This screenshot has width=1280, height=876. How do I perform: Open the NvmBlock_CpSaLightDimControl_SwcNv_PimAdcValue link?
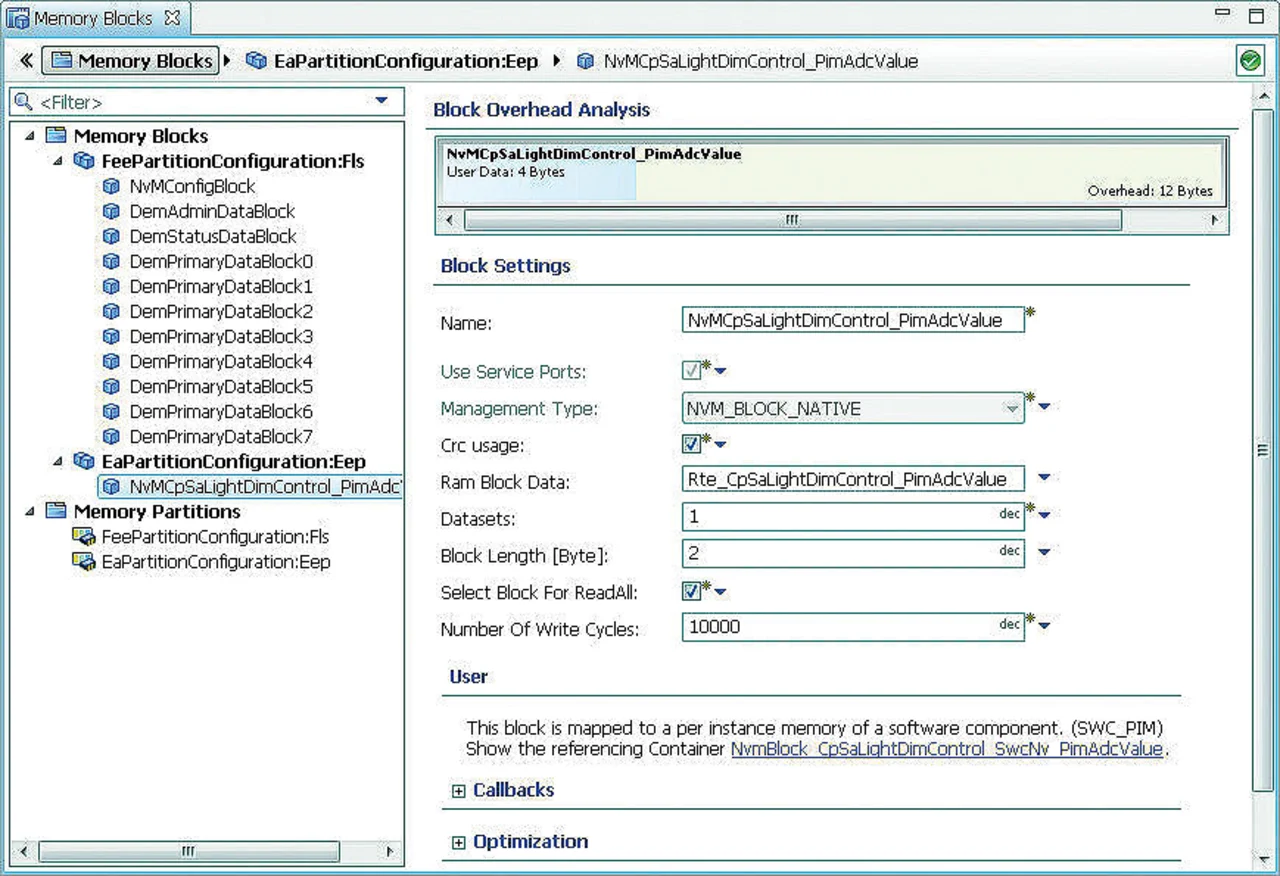tap(946, 749)
